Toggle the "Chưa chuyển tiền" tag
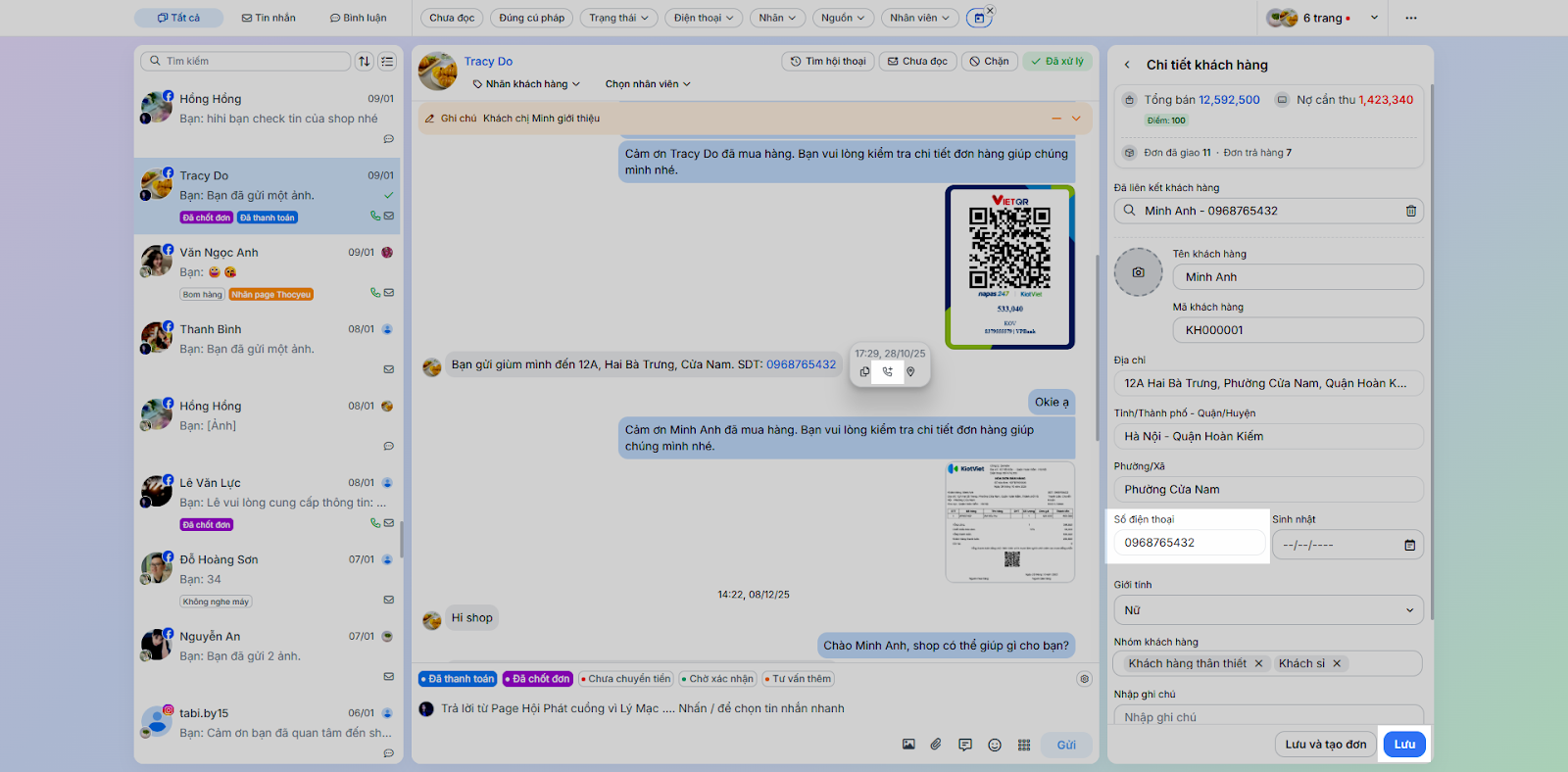The image size is (1568, 772). [x=625, y=679]
